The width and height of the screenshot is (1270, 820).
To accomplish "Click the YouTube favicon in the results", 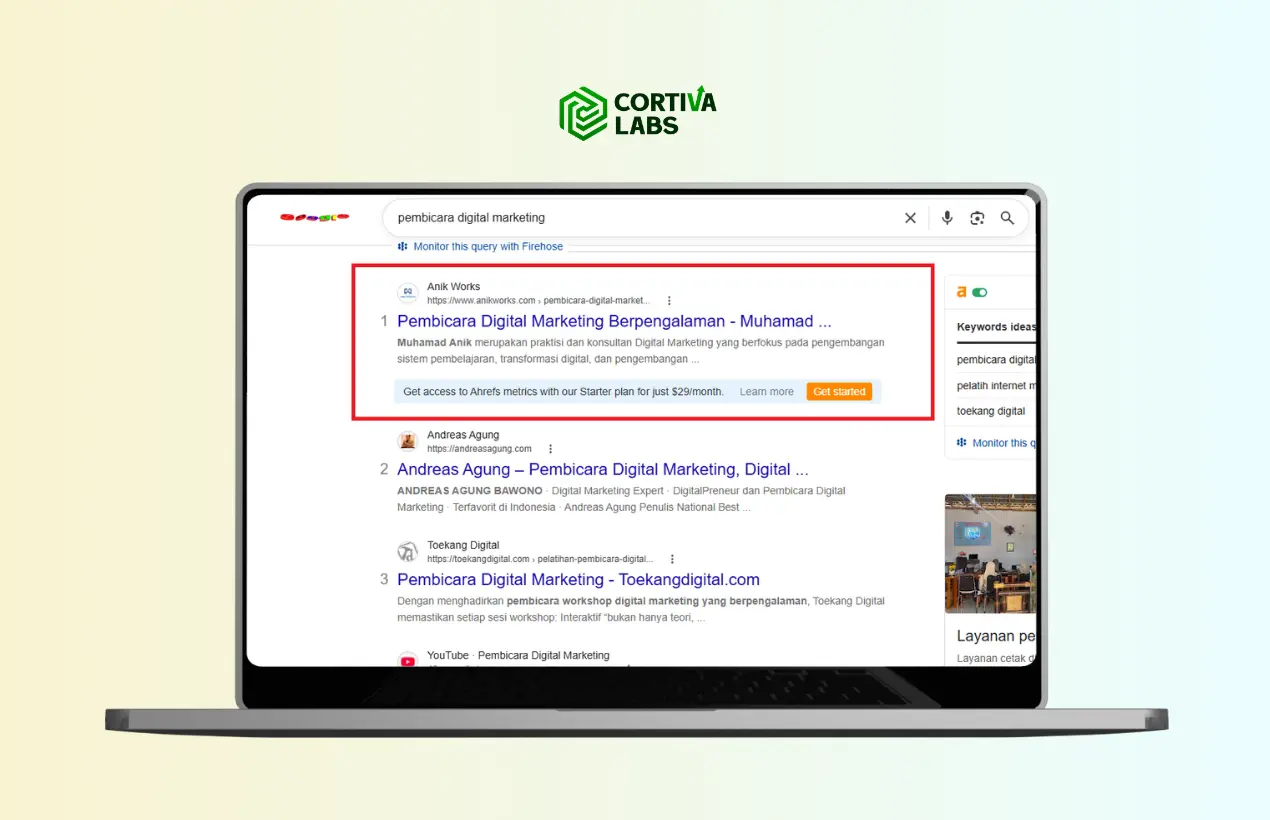I will [407, 660].
